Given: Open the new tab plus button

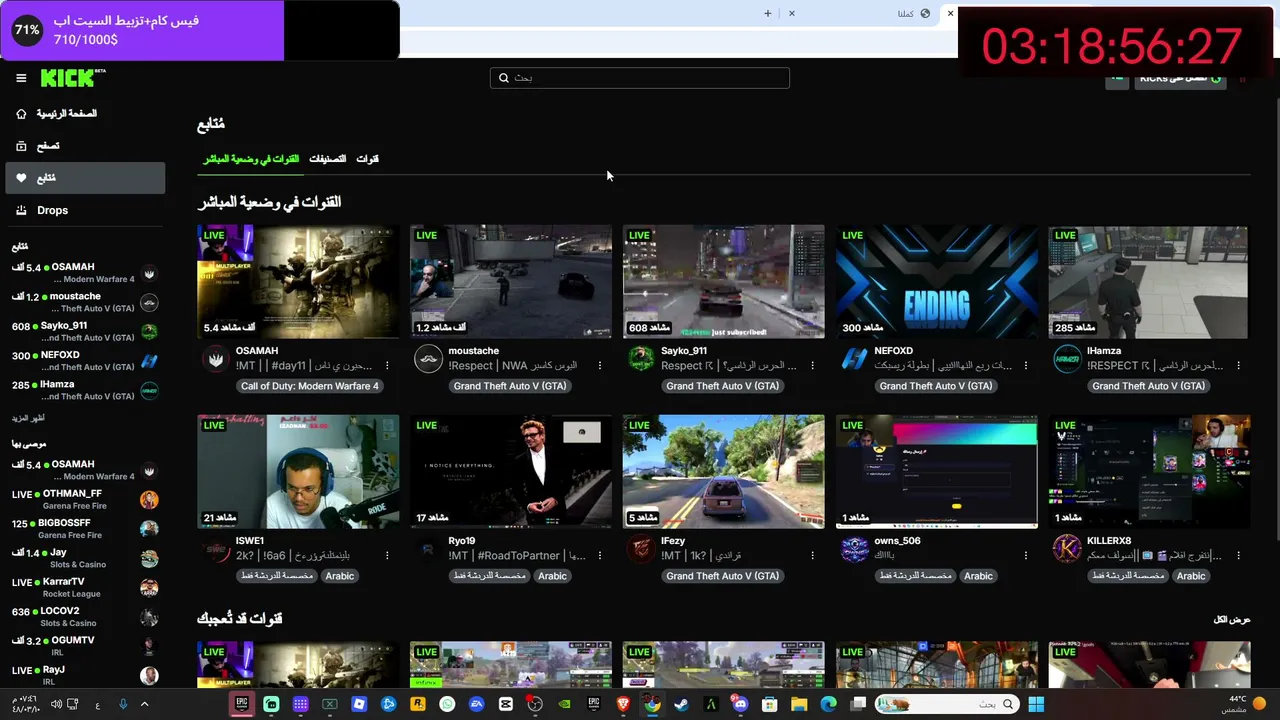Looking at the screenshot, I should click(x=768, y=13).
